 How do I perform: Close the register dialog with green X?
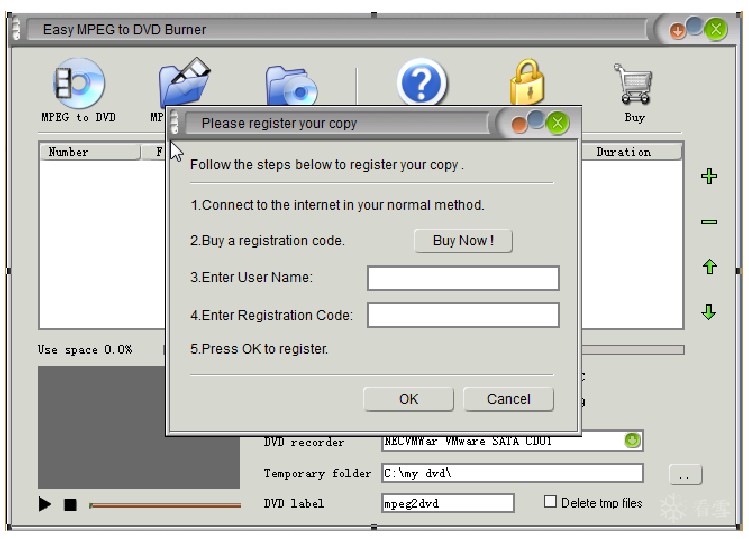point(557,123)
